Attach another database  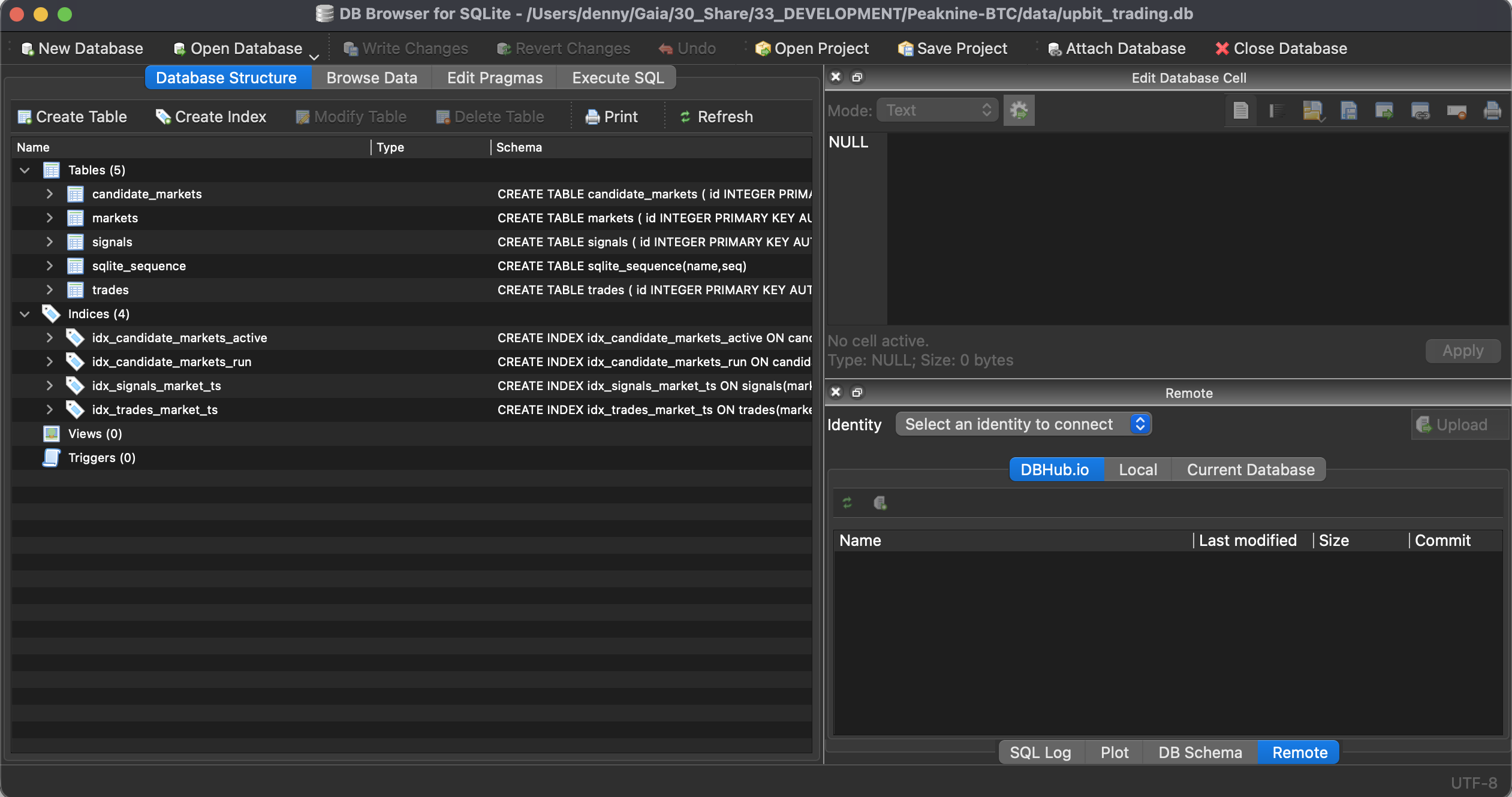(1116, 48)
